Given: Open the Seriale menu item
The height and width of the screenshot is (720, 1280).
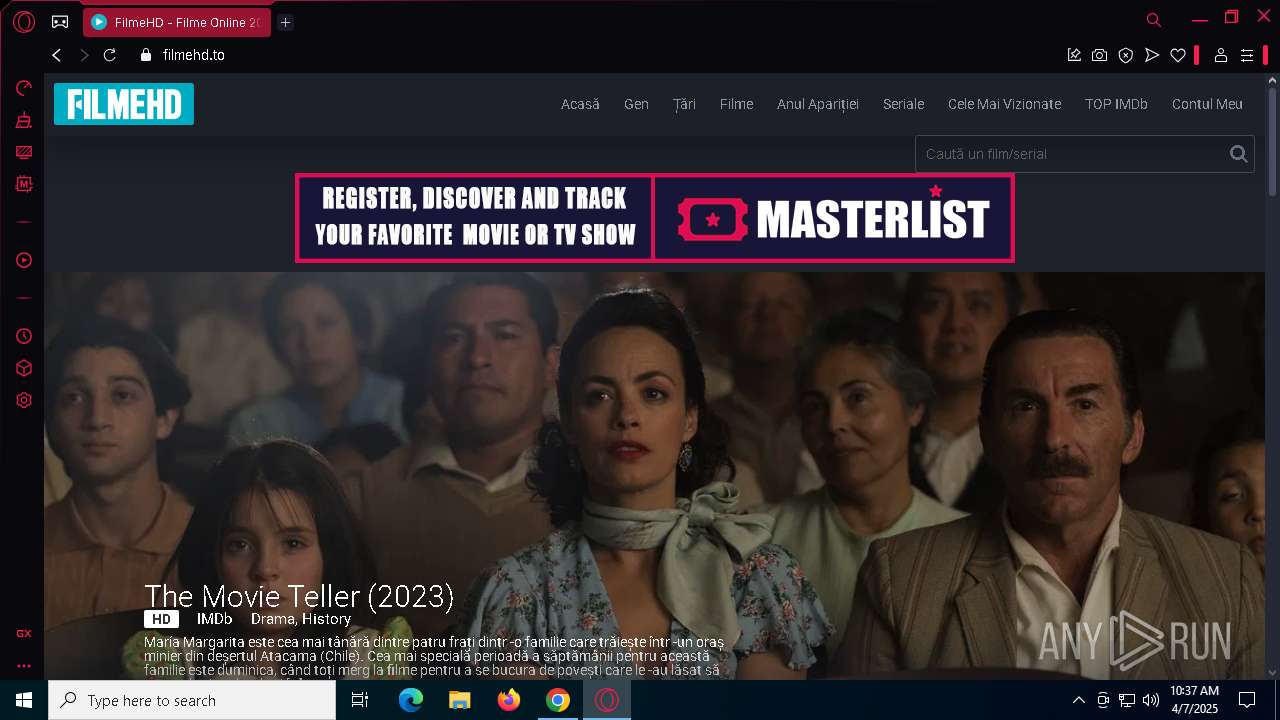Looking at the screenshot, I should 903,104.
